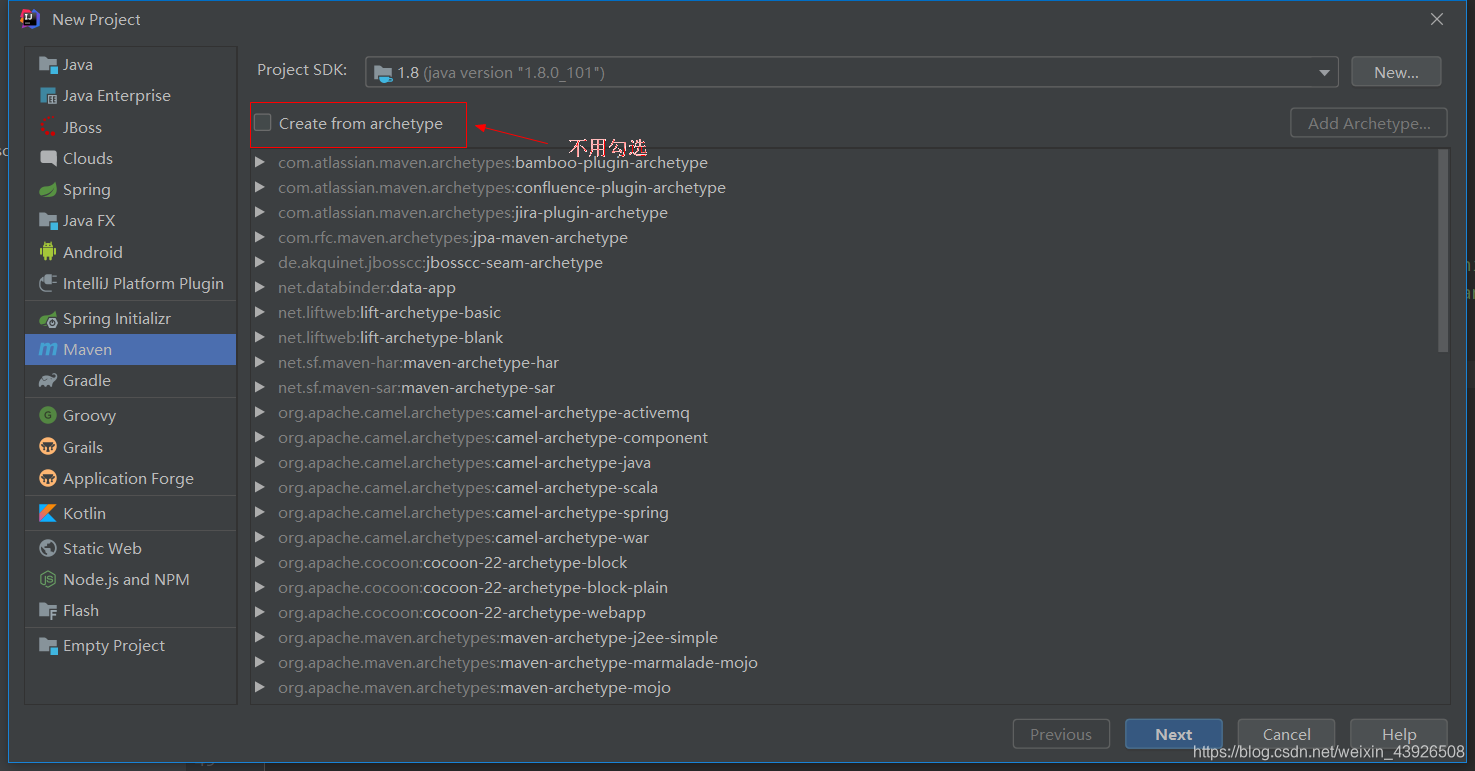
Task: Click the Add Archetype... button
Action: pyautogui.click(x=1369, y=123)
